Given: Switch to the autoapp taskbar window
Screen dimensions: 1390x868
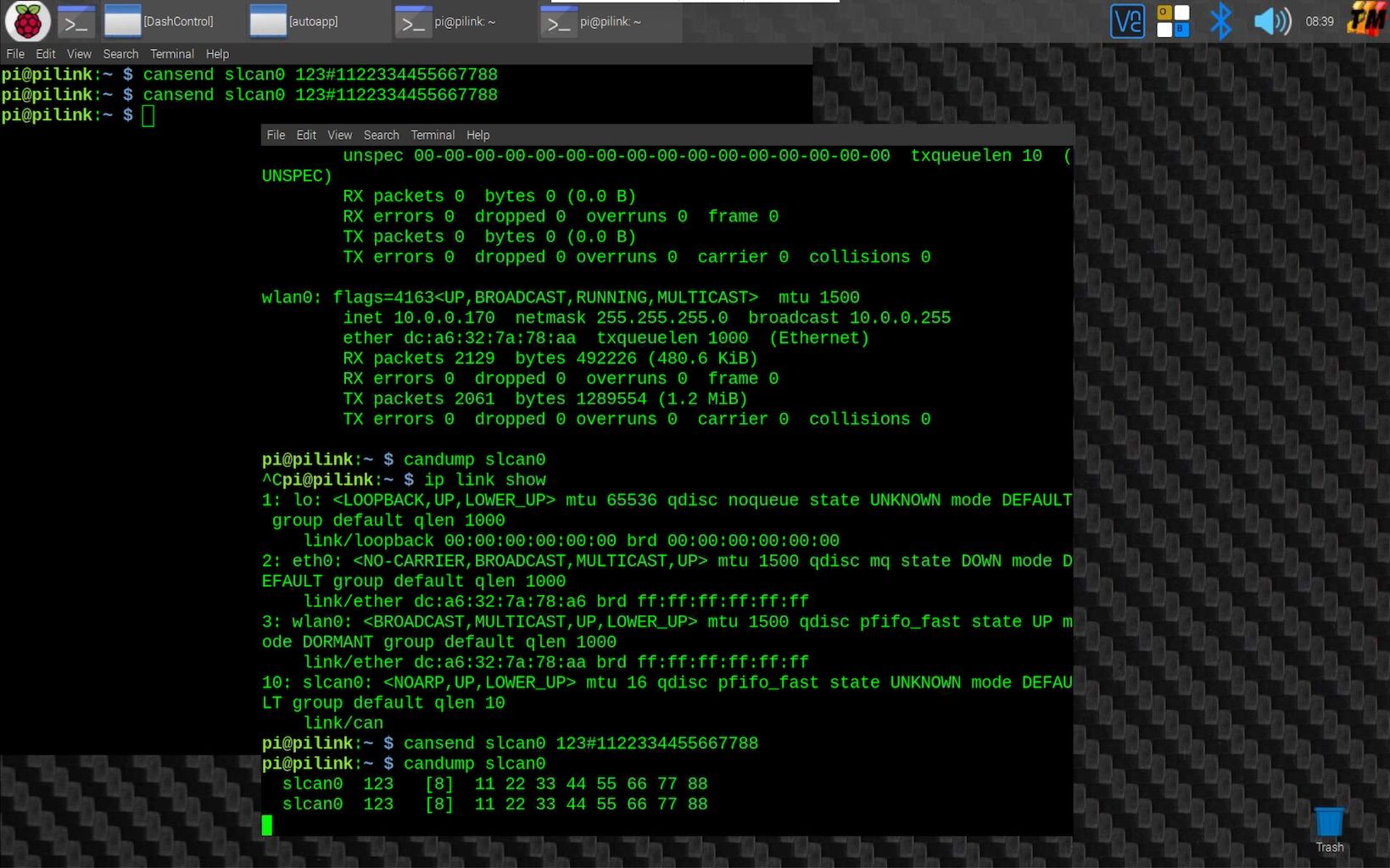Looking at the screenshot, I should (x=305, y=21).
